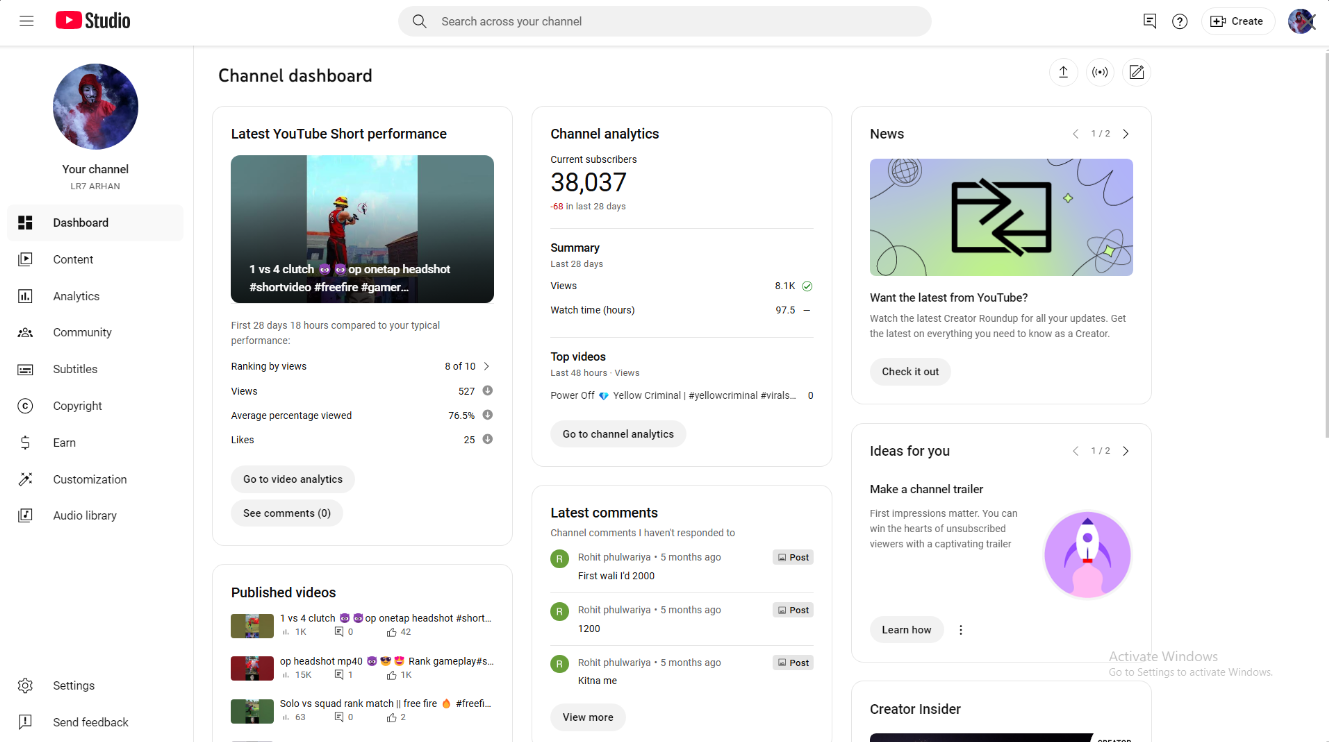
Task: Click the likes icon showing 42
Action: tap(393, 632)
